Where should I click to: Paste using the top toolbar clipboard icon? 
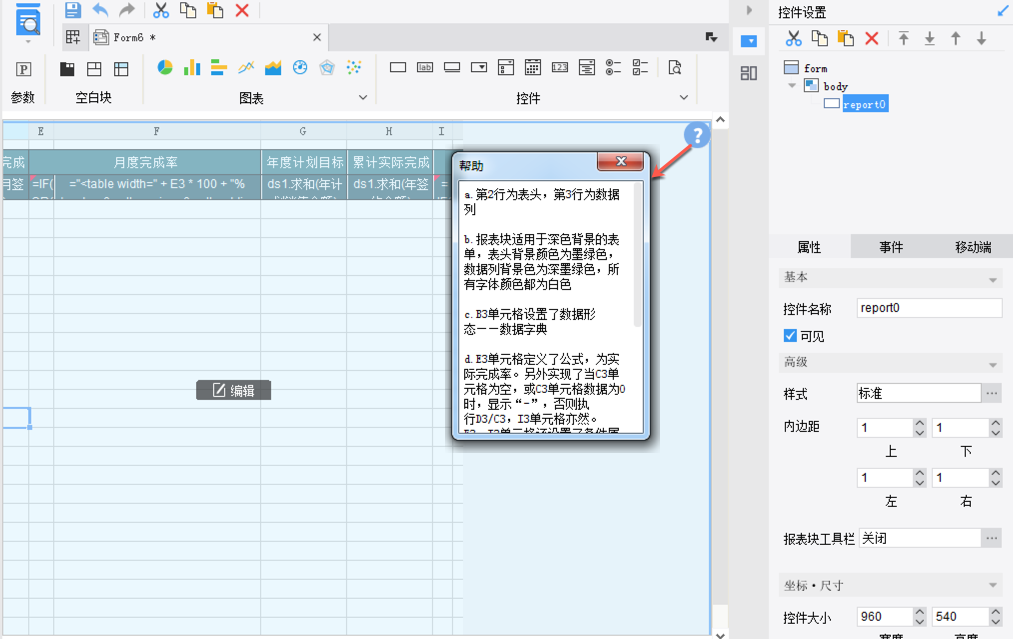point(214,10)
